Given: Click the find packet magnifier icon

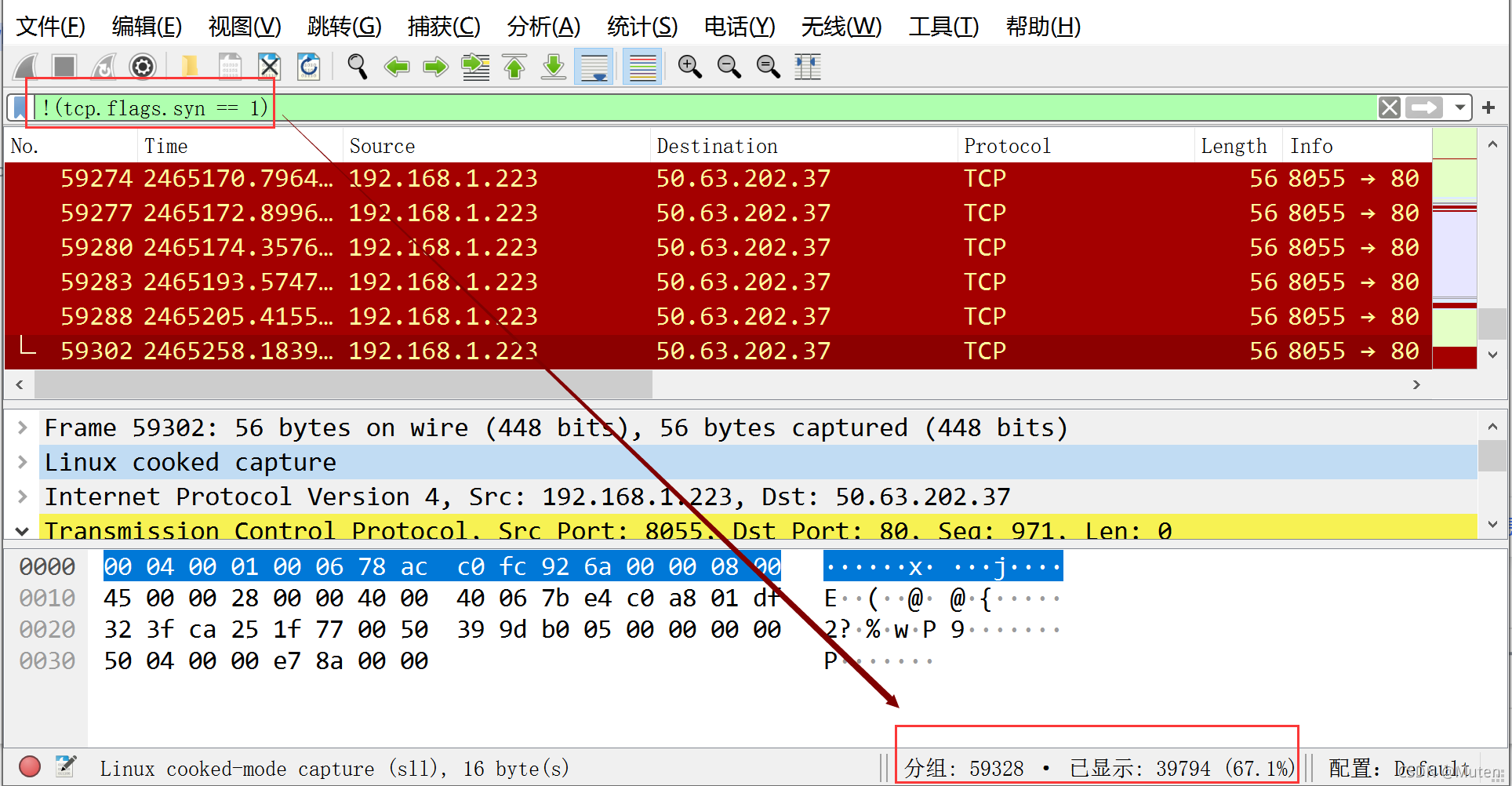Looking at the screenshot, I should tap(357, 67).
